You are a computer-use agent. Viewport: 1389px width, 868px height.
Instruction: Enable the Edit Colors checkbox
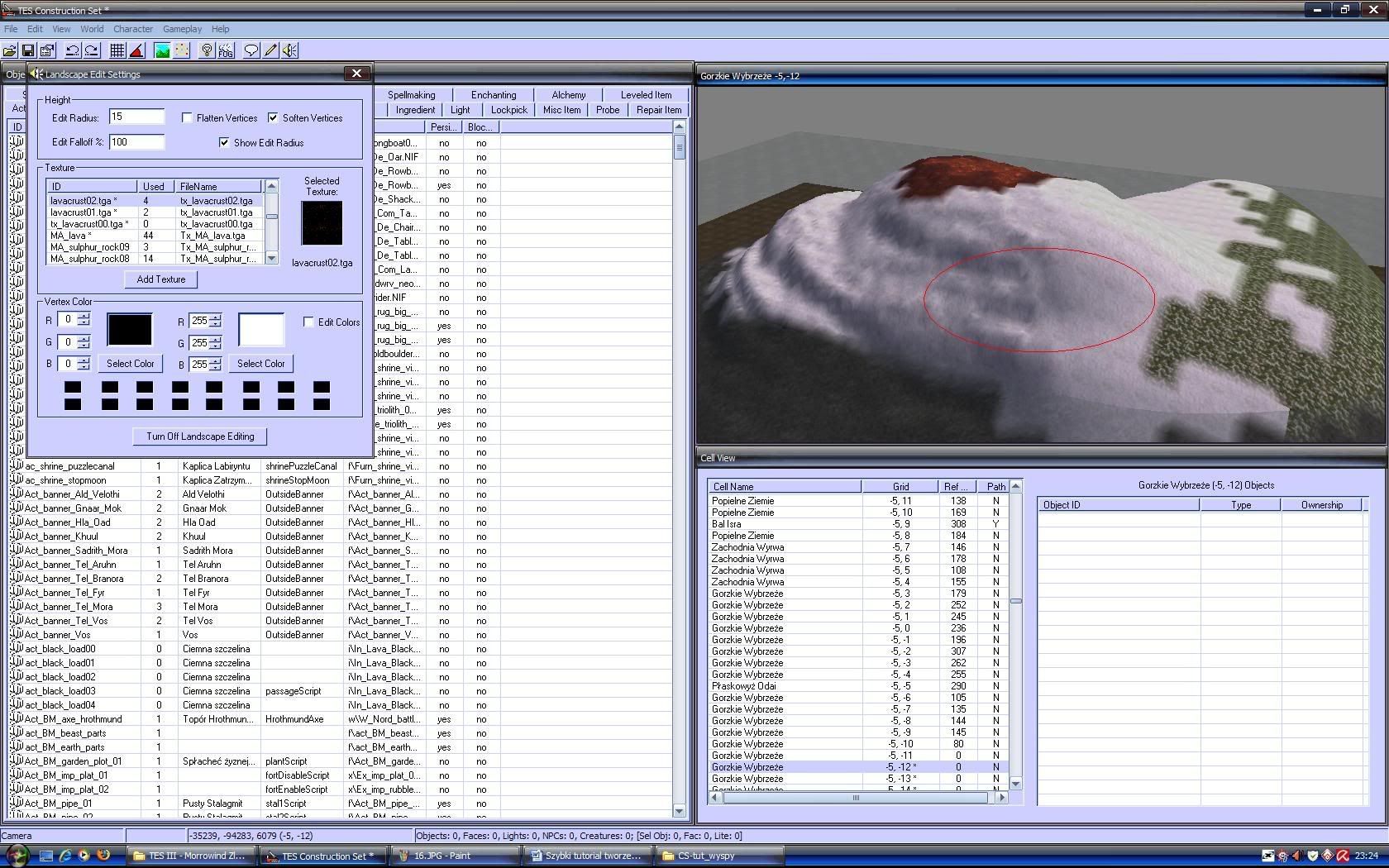308,322
